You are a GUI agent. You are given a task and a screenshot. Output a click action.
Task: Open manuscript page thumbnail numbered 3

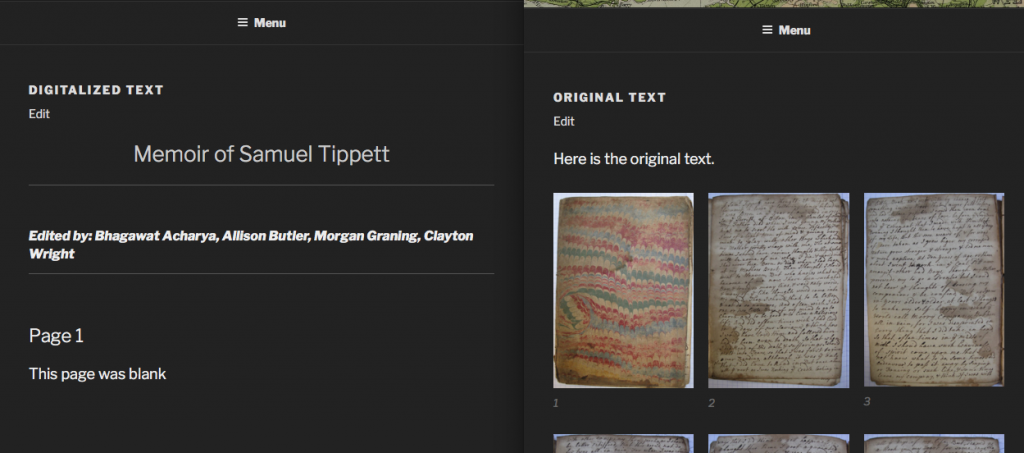[934, 290]
